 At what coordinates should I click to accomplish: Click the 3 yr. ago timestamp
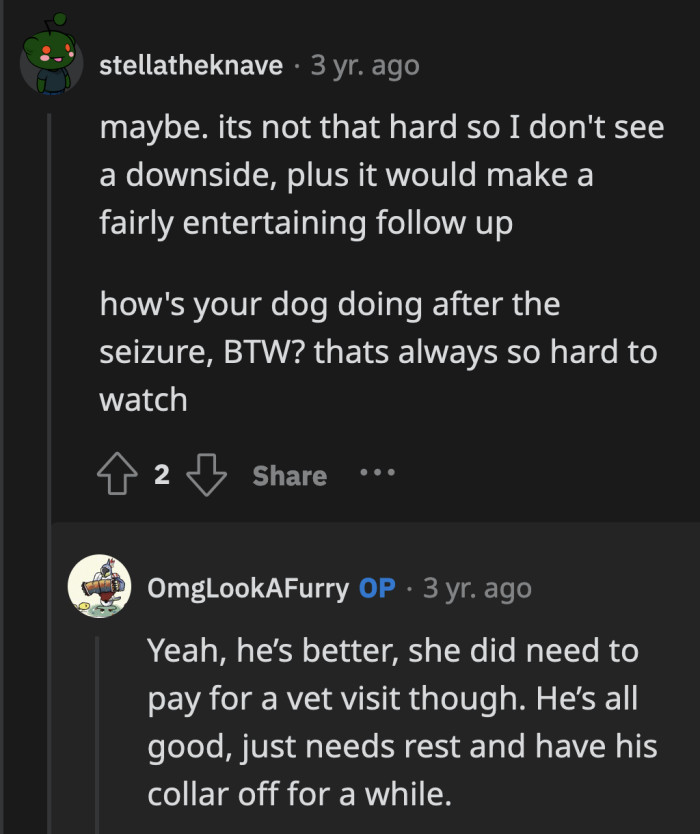pyautogui.click(x=364, y=65)
